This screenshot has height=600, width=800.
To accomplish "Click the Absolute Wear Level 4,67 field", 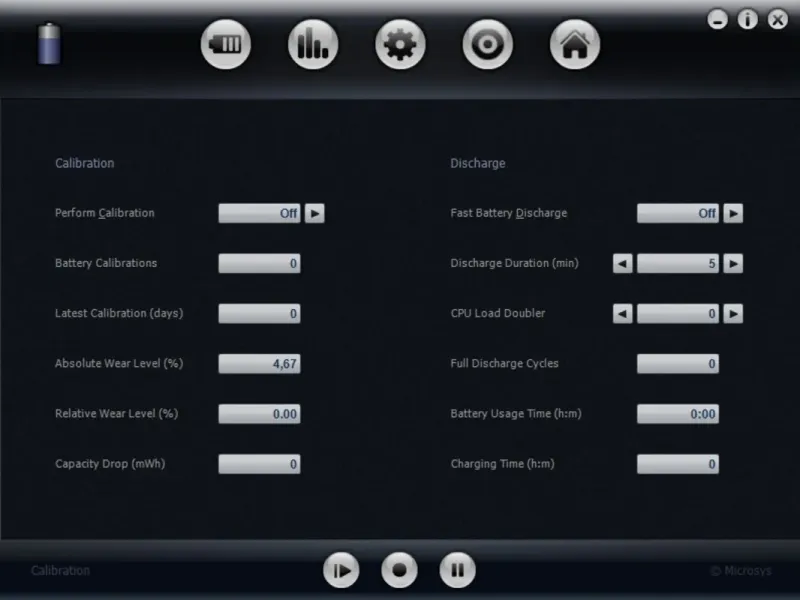I will point(259,364).
